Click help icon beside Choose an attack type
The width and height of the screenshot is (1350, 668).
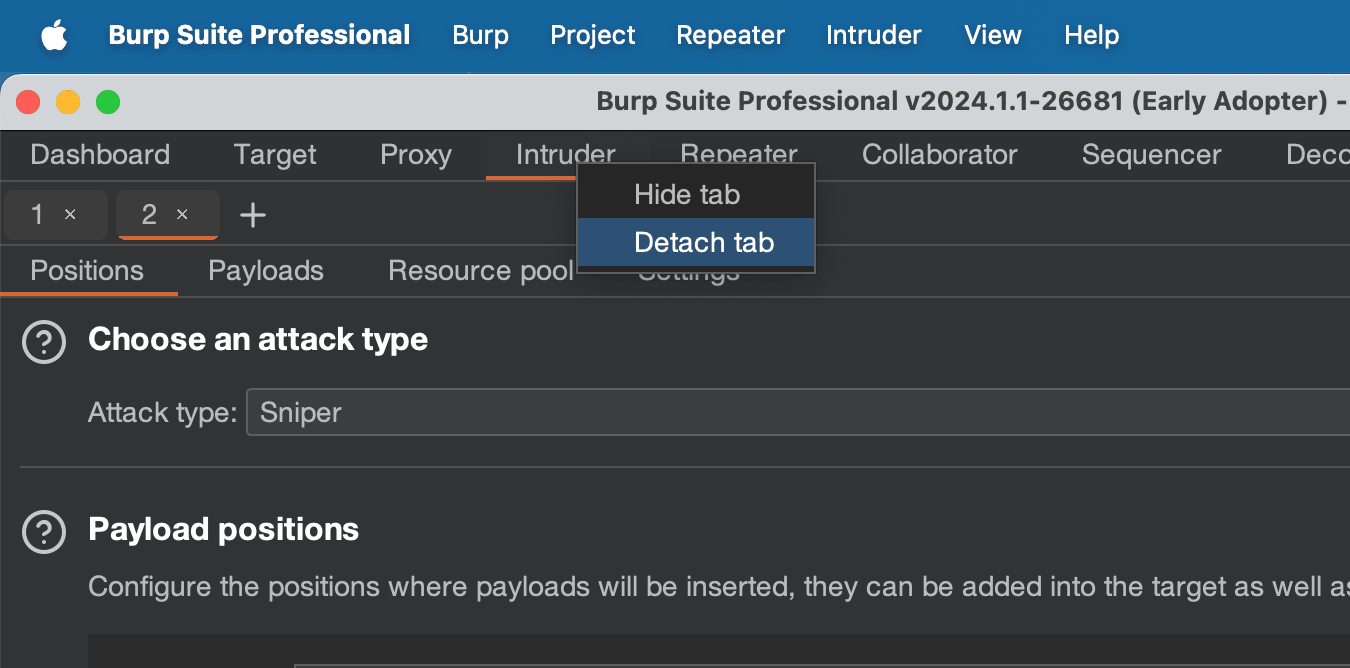pyautogui.click(x=44, y=342)
